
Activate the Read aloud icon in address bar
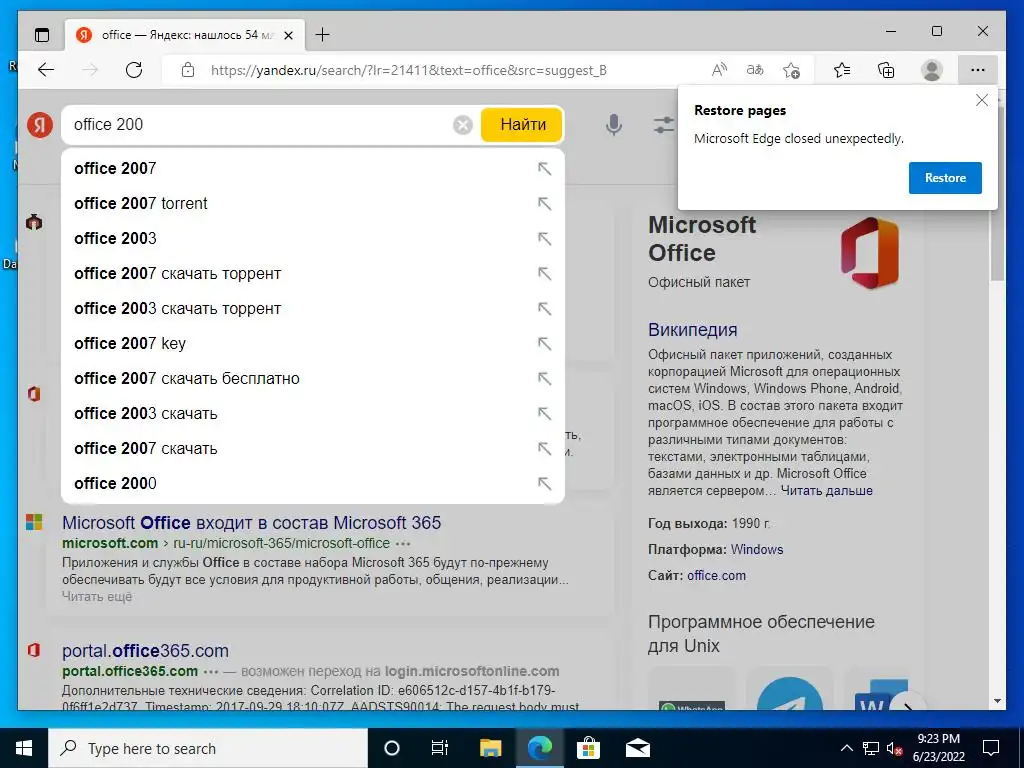pos(719,70)
